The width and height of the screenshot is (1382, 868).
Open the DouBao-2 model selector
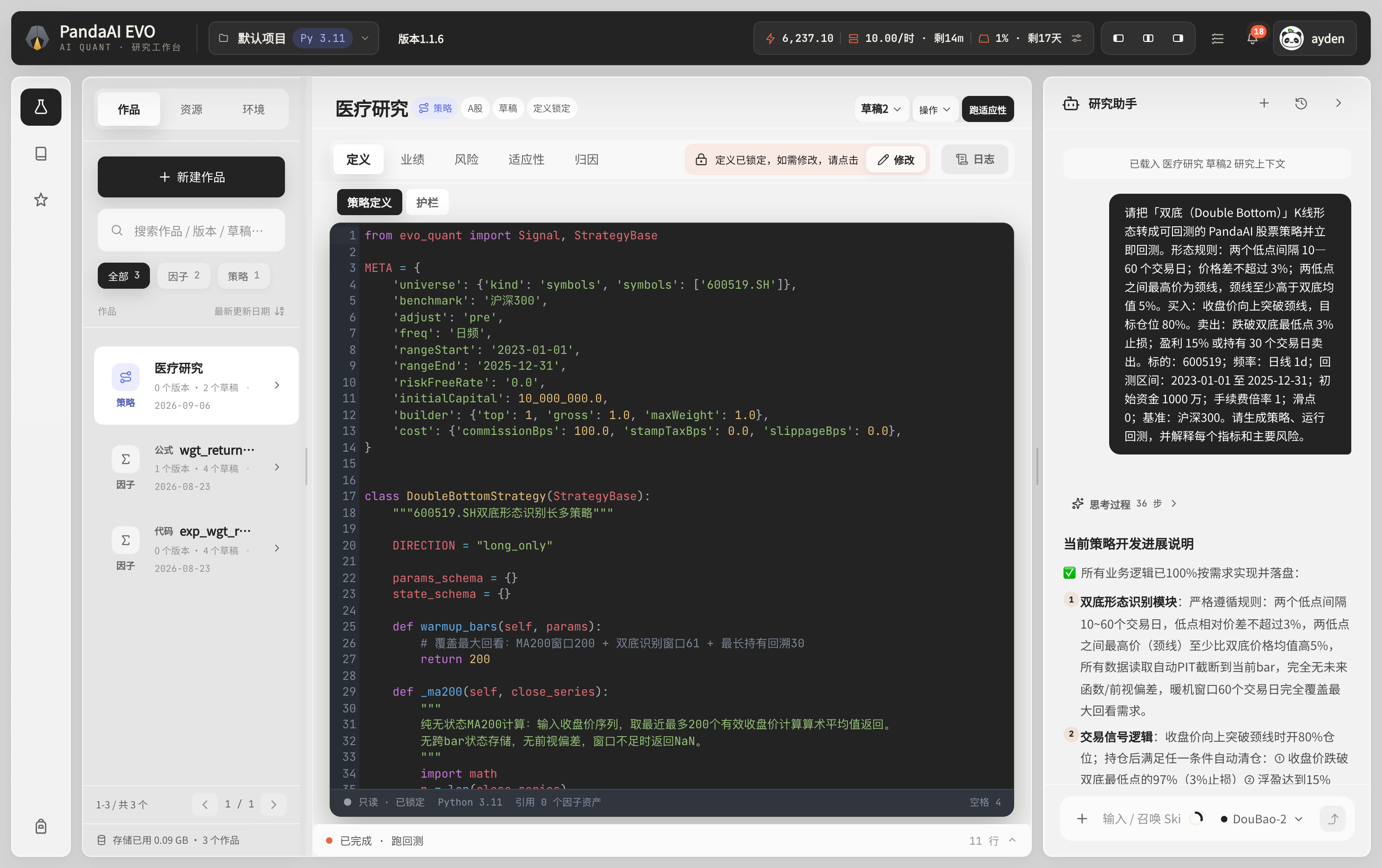[1262, 819]
